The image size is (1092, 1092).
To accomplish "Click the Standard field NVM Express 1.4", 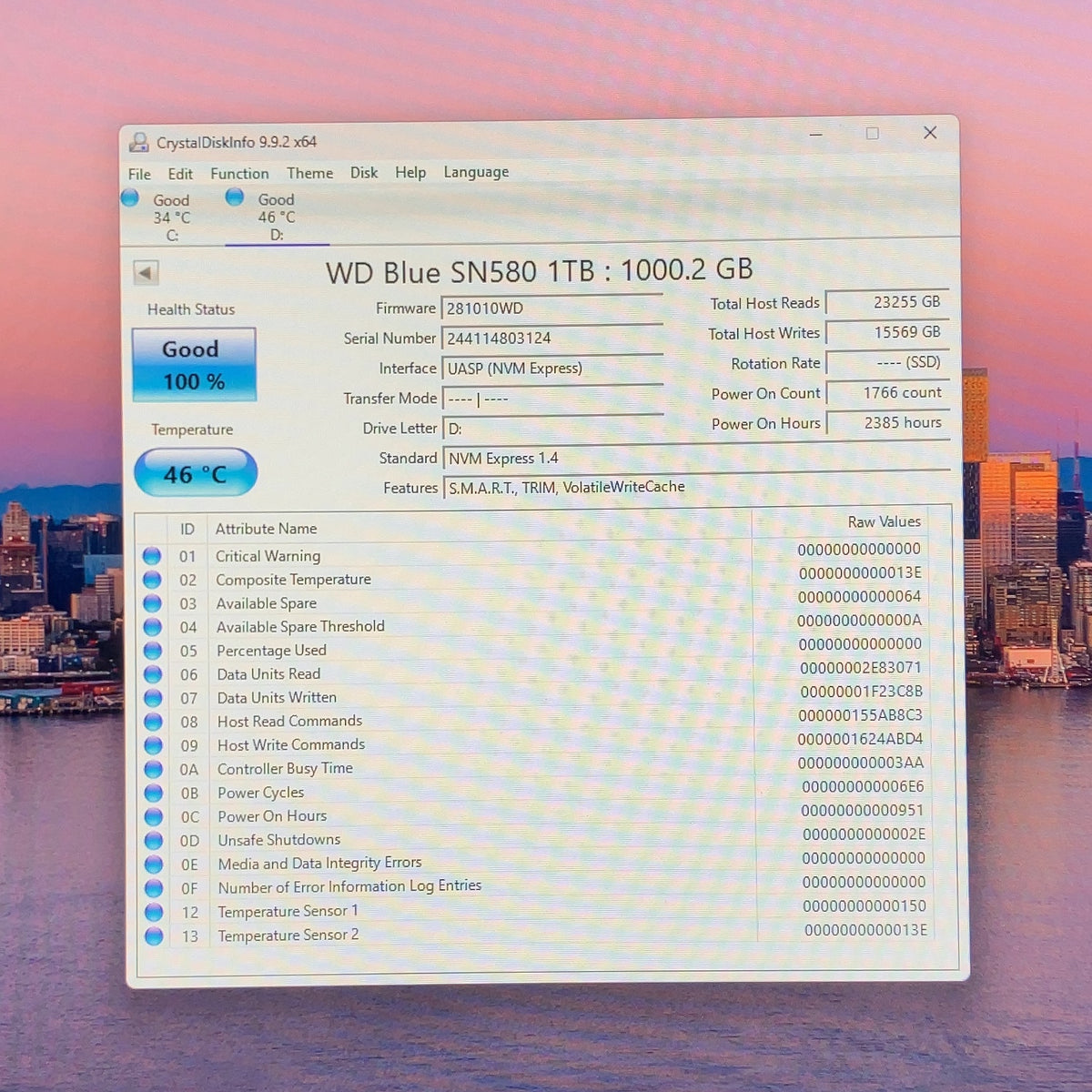I will click(696, 458).
